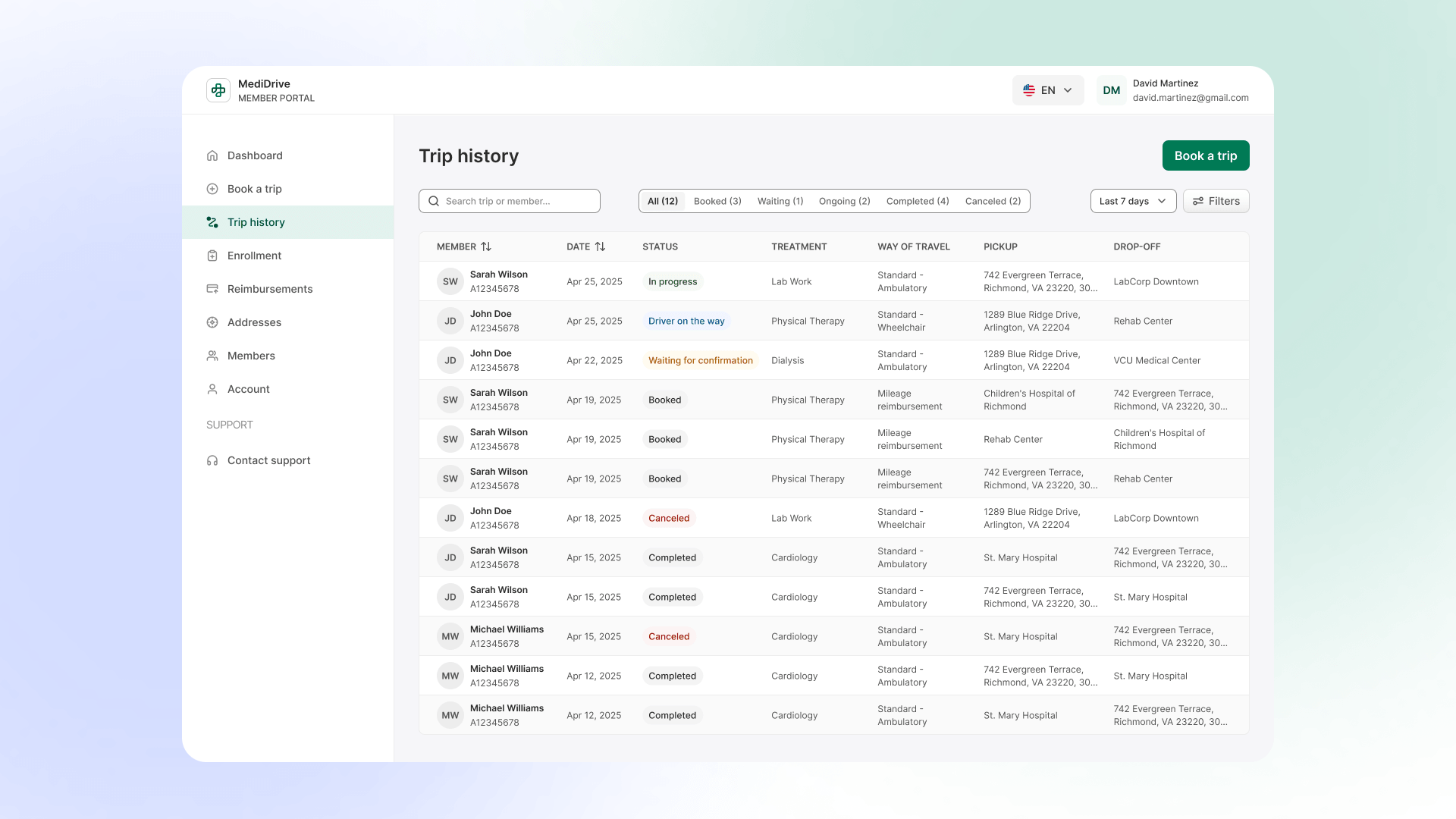The width and height of the screenshot is (1456, 819).
Task: Click the US flag icon
Action: (x=1029, y=90)
